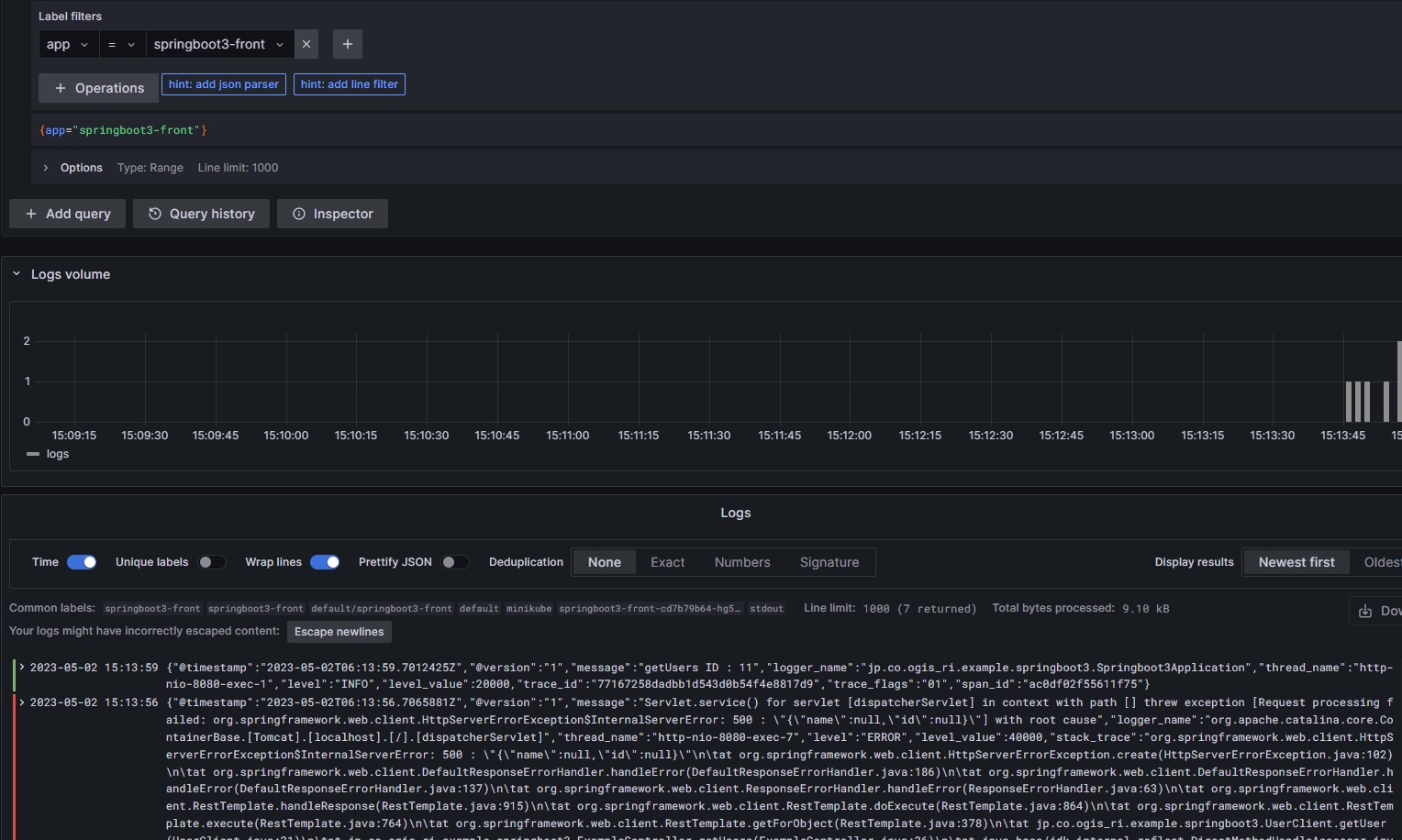
Task: Expand the 15:13:56 error log row
Action: click(22, 702)
